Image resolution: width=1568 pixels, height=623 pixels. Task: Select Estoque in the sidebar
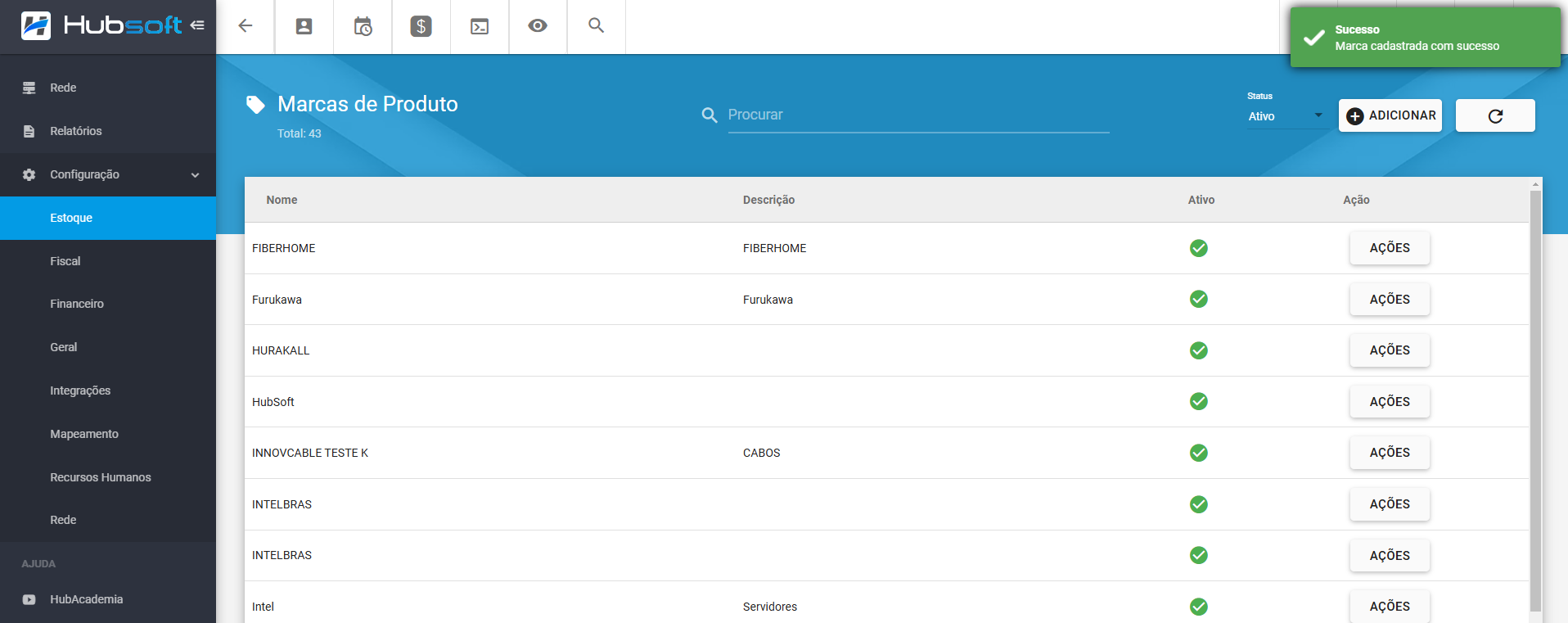(x=108, y=218)
